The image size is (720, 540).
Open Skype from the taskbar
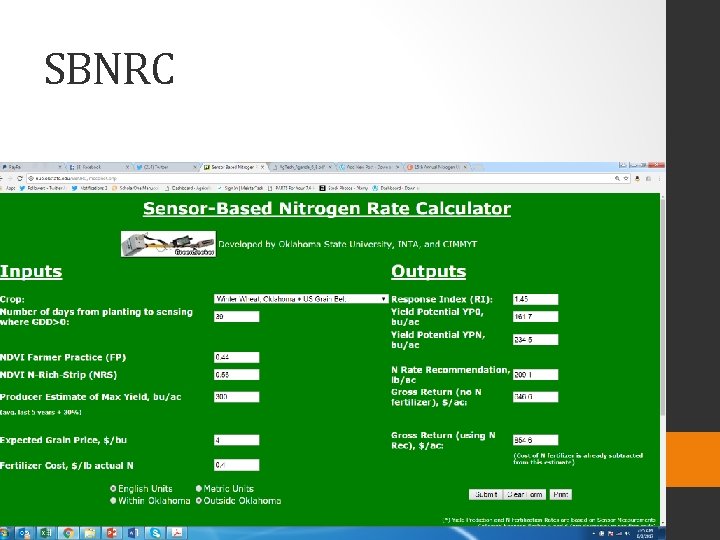155,533
